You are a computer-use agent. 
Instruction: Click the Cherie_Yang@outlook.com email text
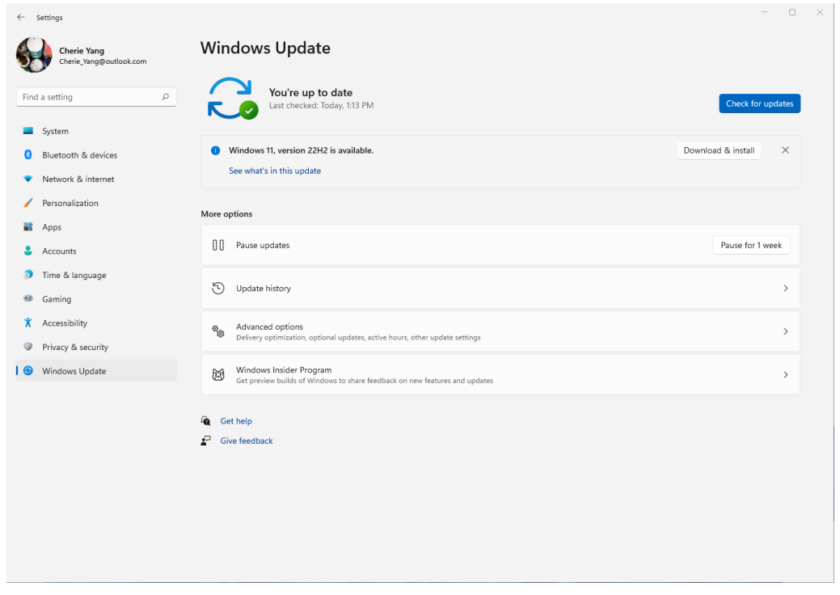point(103,62)
